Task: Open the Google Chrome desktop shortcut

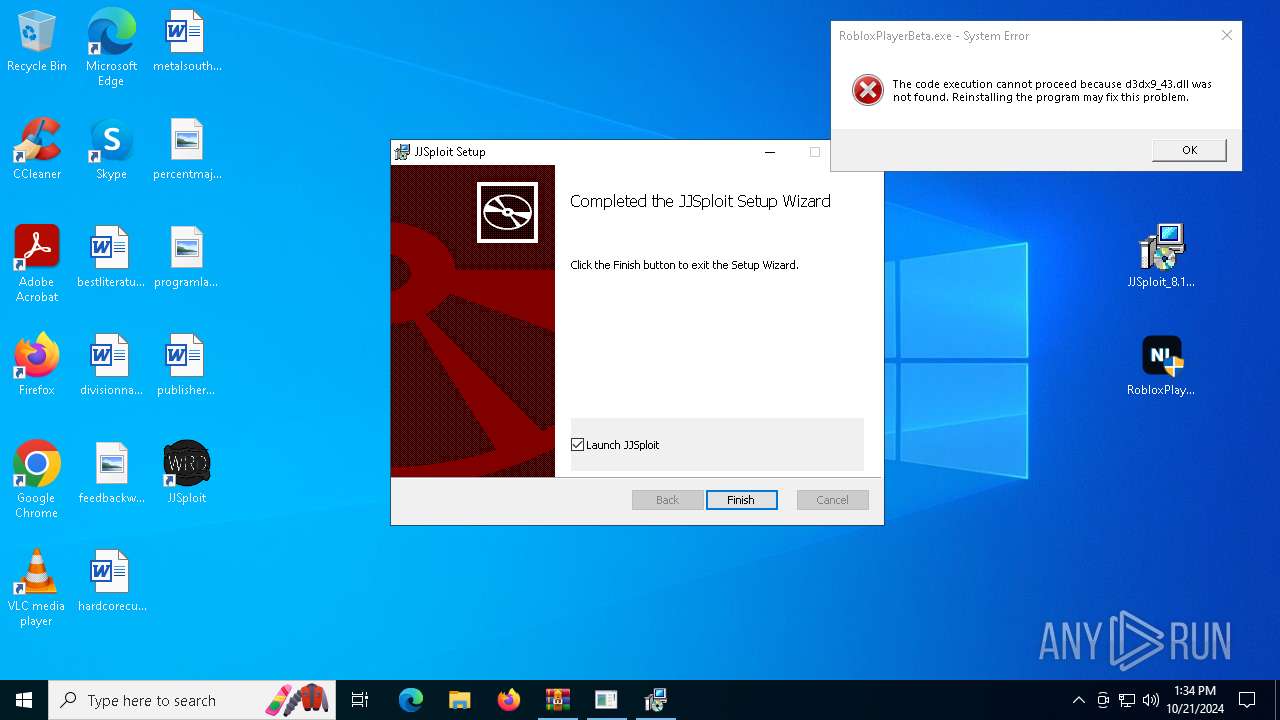Action: [x=37, y=480]
